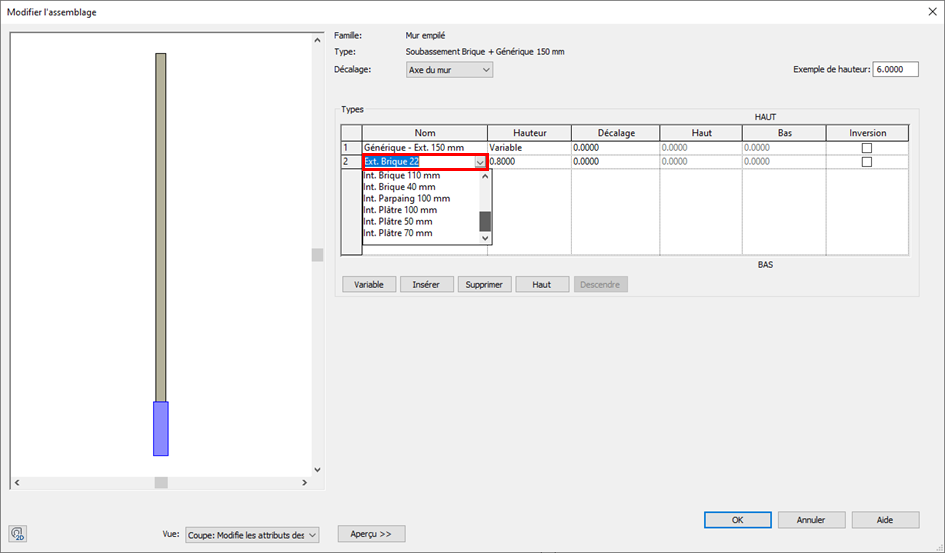Click the 2D view icon at bottom left
The image size is (945, 553).
20,534
